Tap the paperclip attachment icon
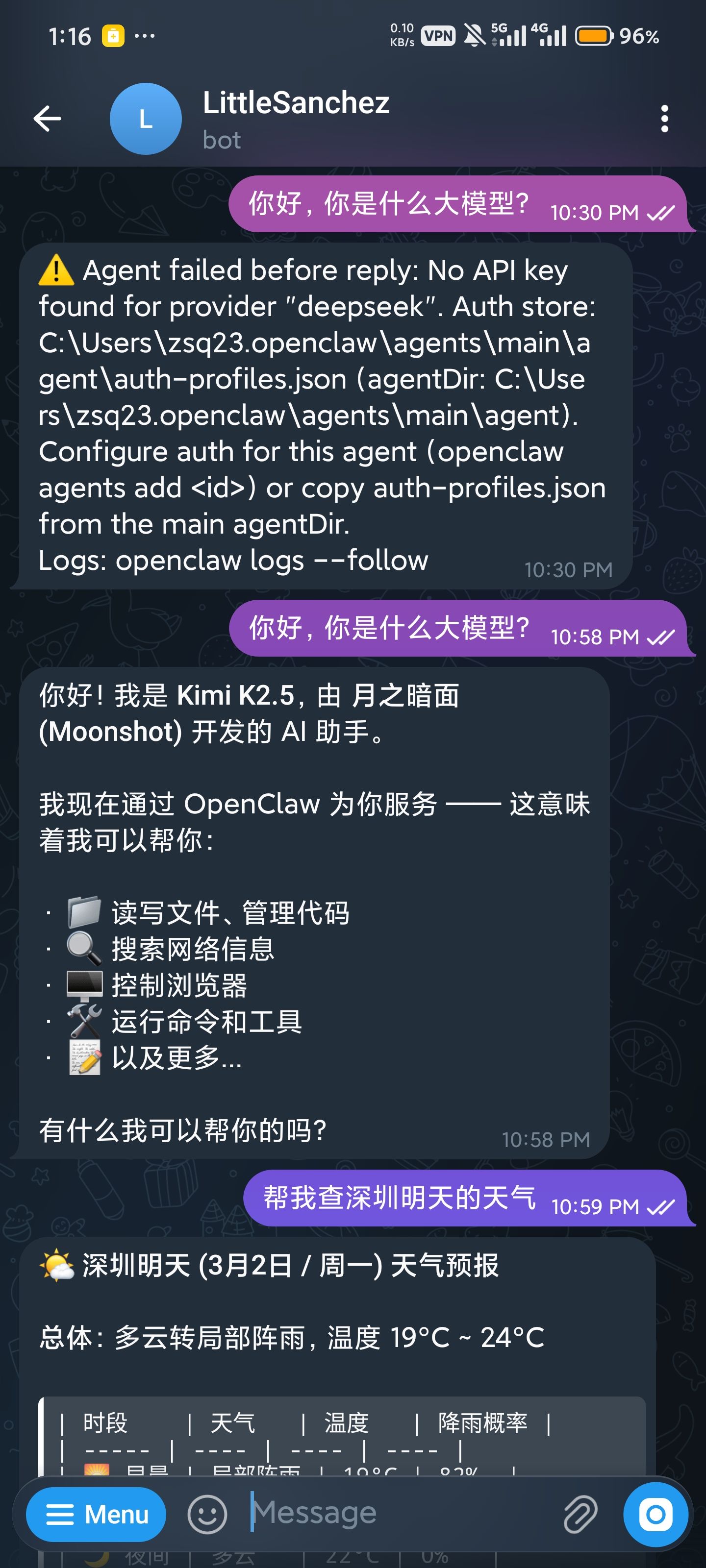Viewport: 706px width, 1568px height. [580, 1514]
